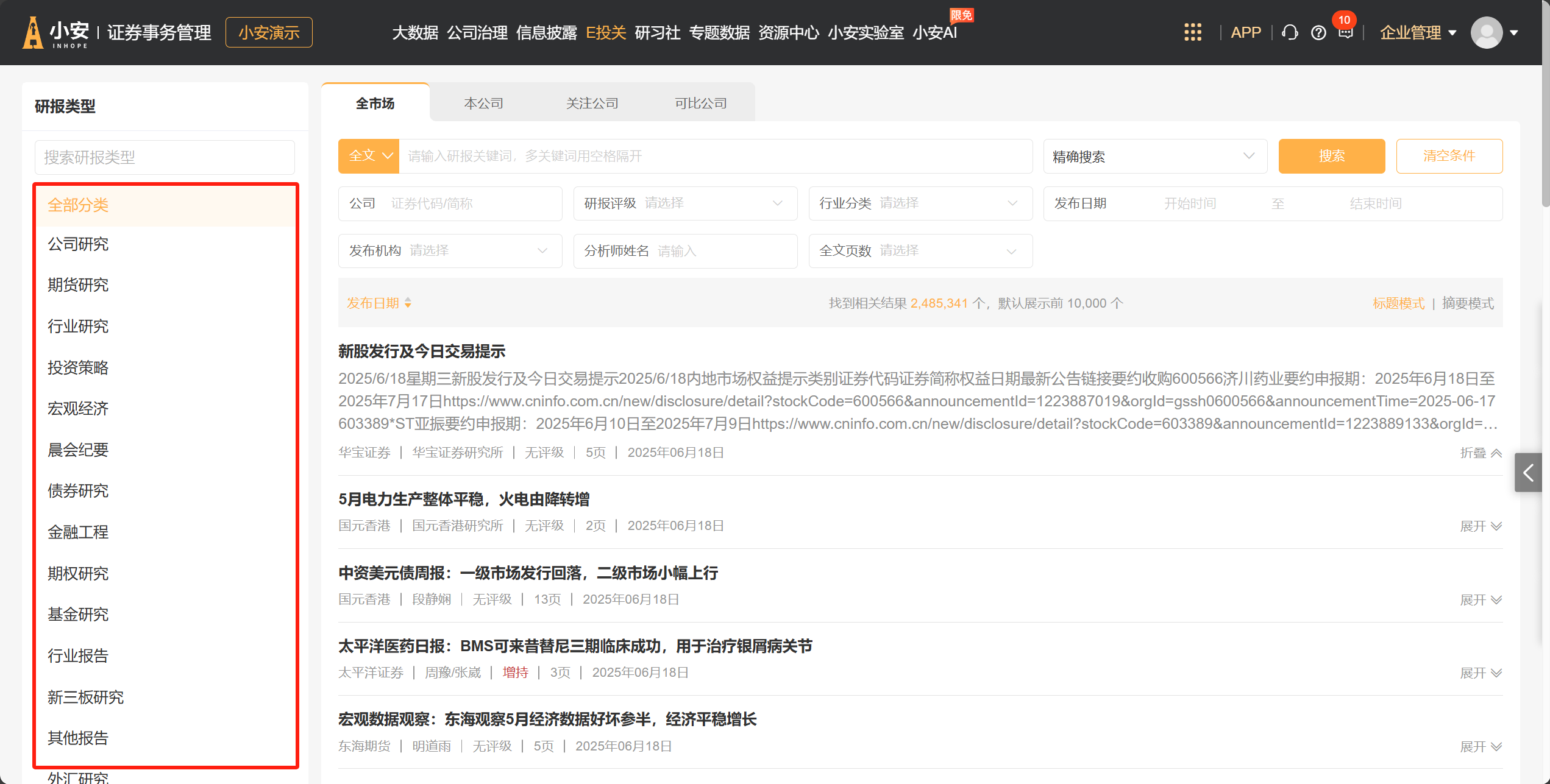Expand the 5月电力生产 report summary

pyautogui.click(x=1481, y=526)
